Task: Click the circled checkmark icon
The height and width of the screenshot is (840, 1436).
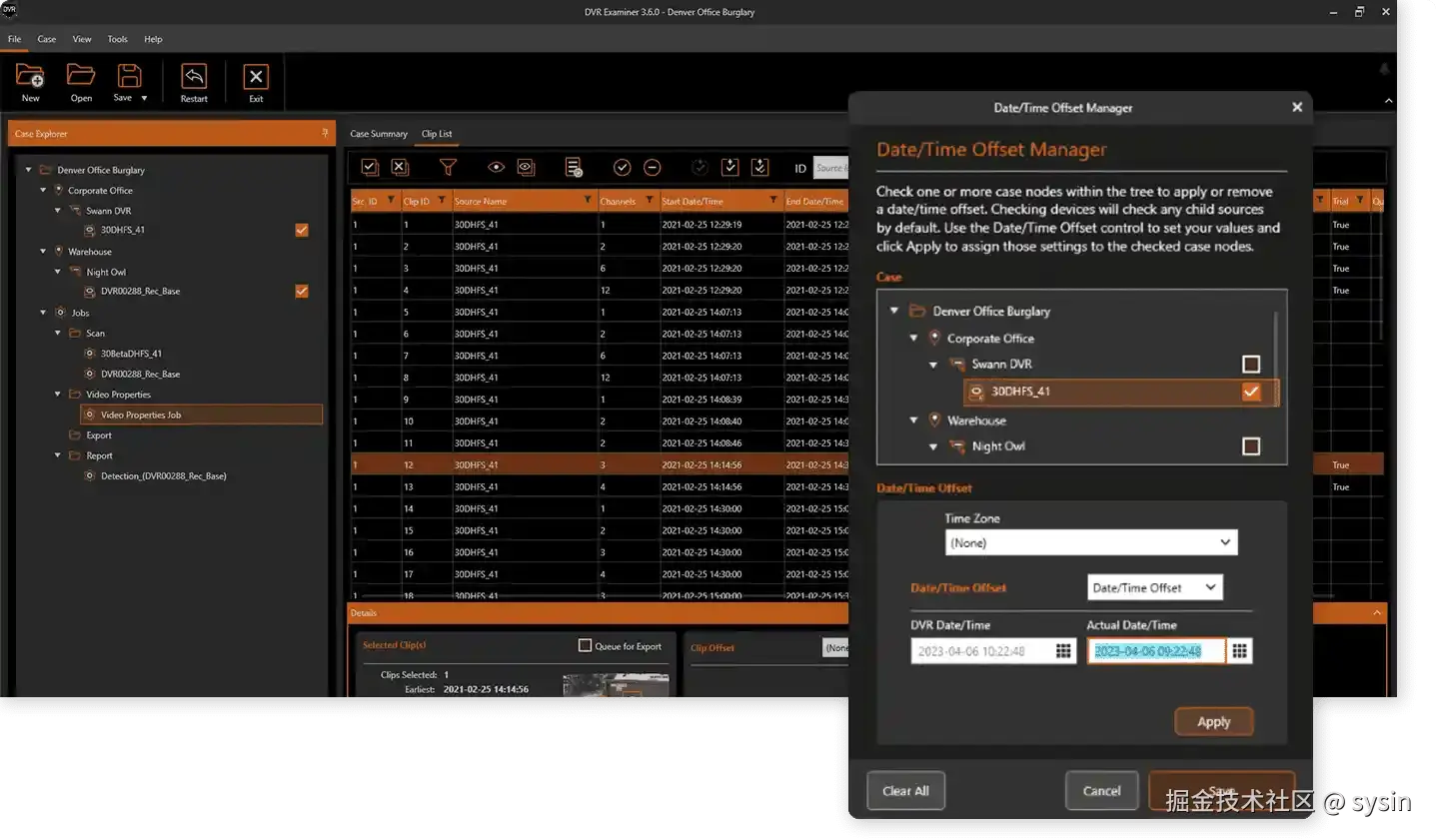Action: pos(622,167)
